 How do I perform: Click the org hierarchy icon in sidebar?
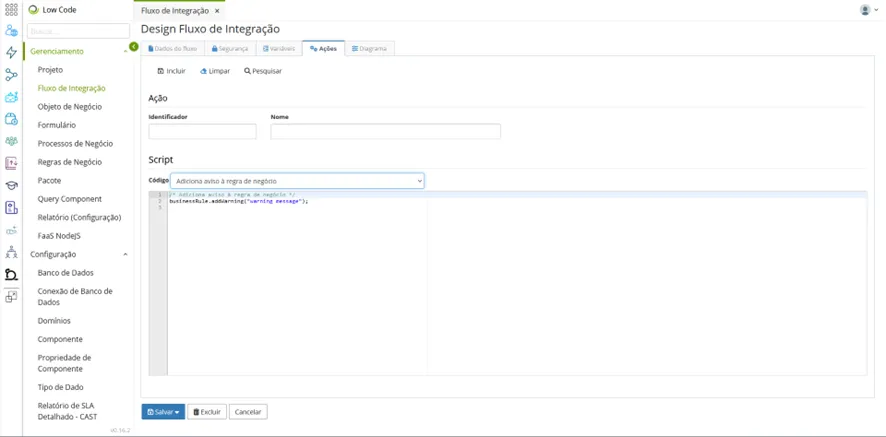point(11,252)
